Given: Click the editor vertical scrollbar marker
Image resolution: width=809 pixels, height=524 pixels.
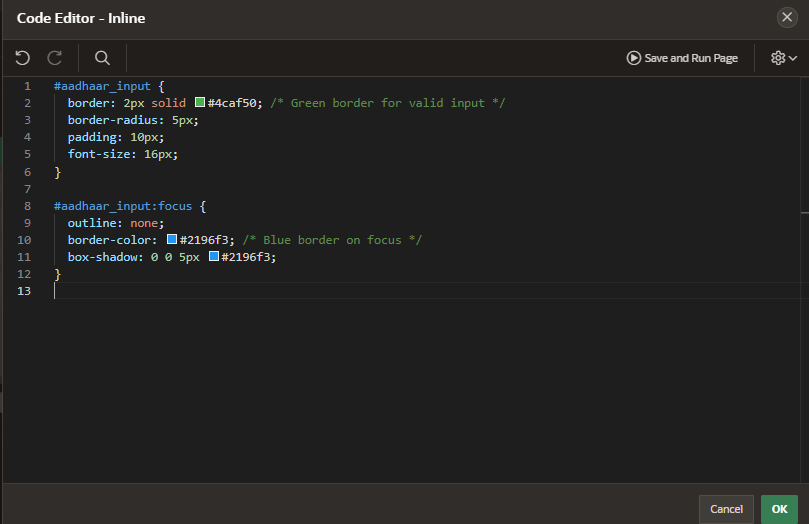Looking at the screenshot, I should click(x=804, y=212).
